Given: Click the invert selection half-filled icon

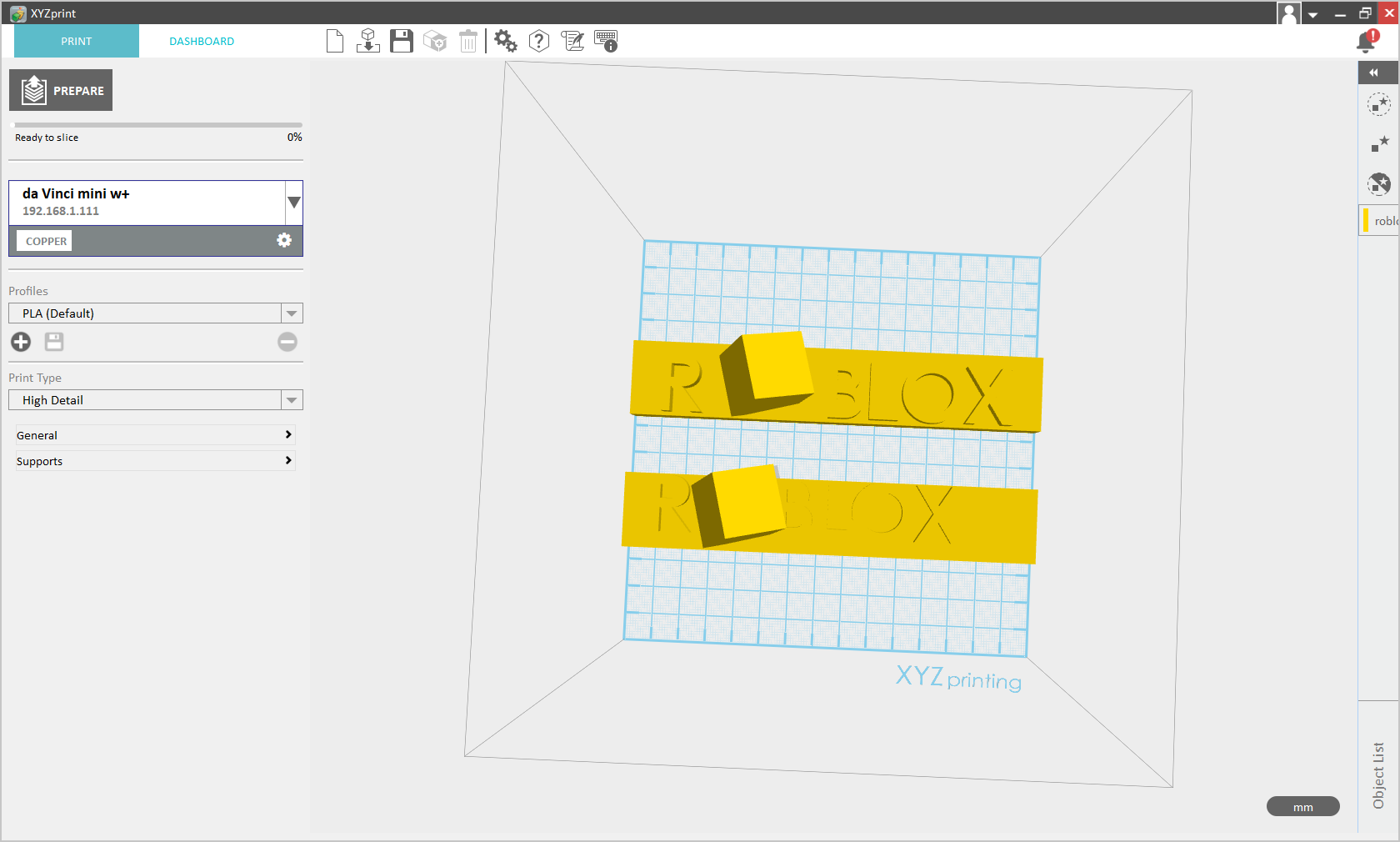Looking at the screenshot, I should [1379, 183].
